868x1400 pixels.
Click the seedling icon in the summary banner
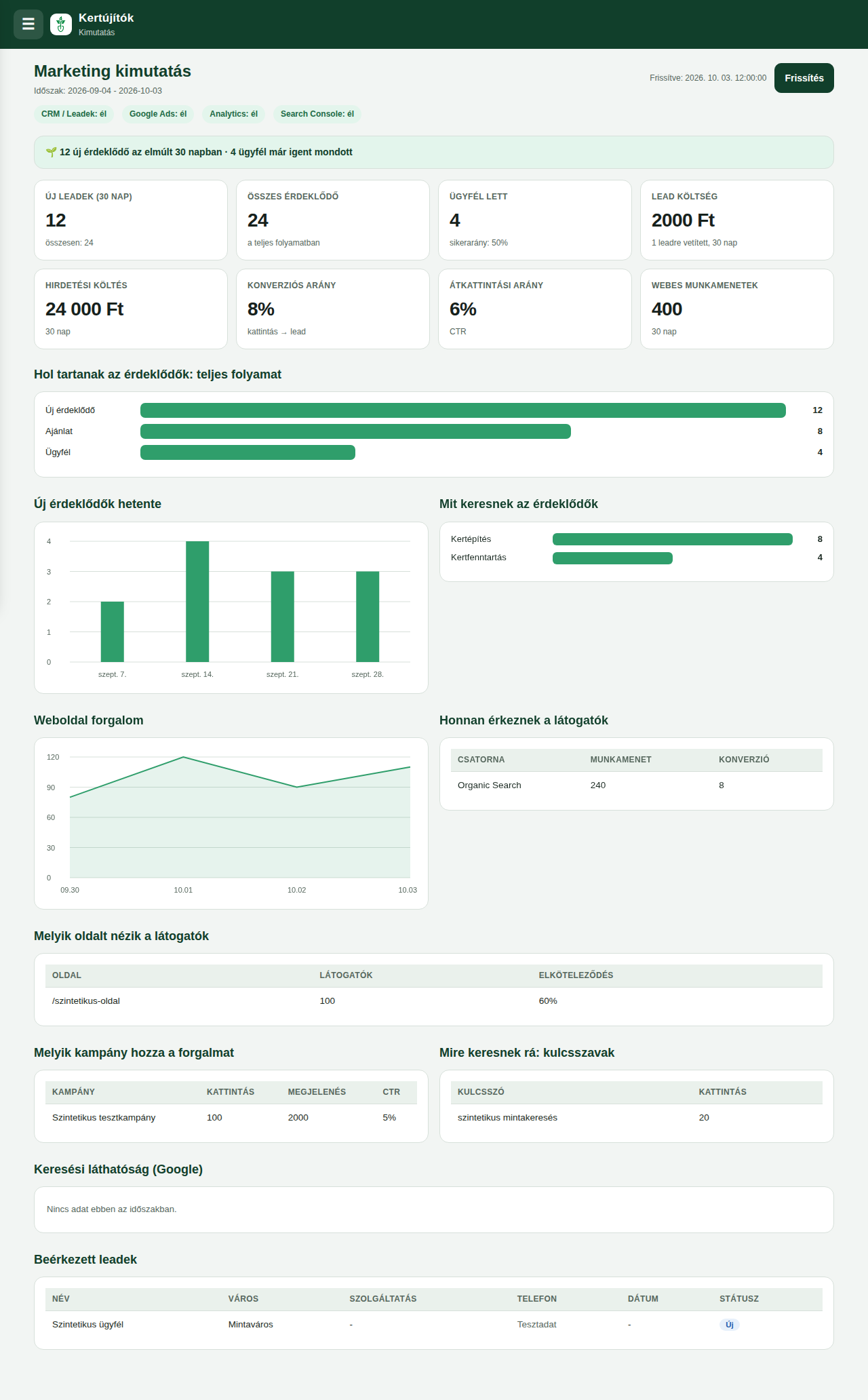click(51, 152)
